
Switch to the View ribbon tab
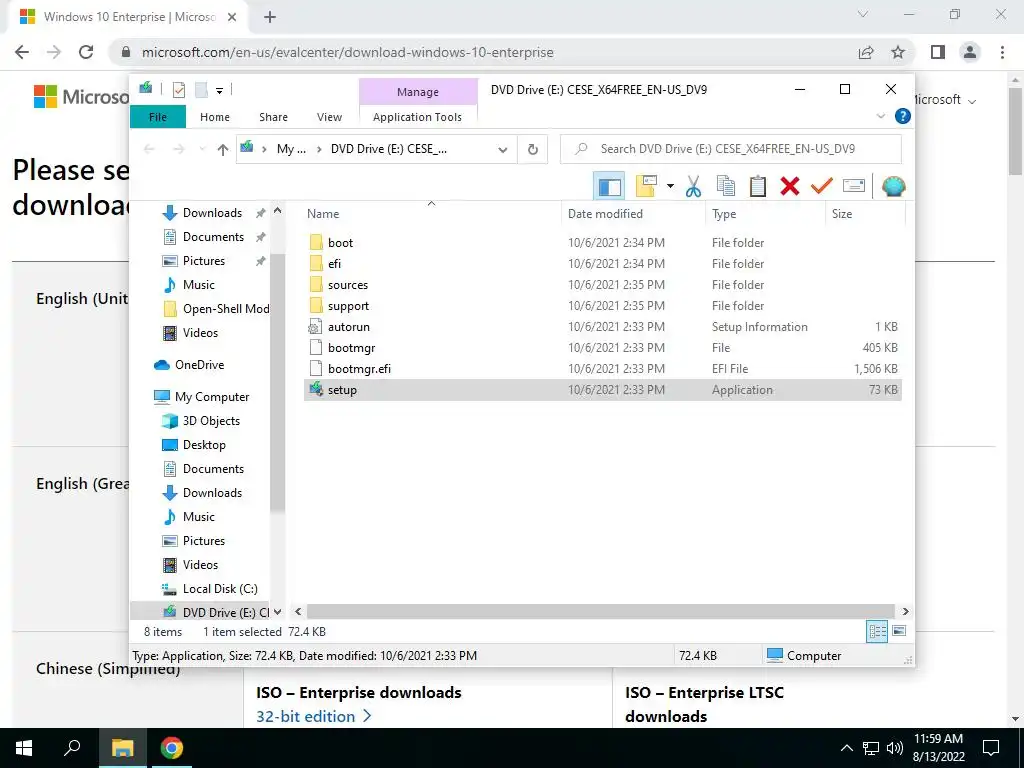[x=329, y=117]
